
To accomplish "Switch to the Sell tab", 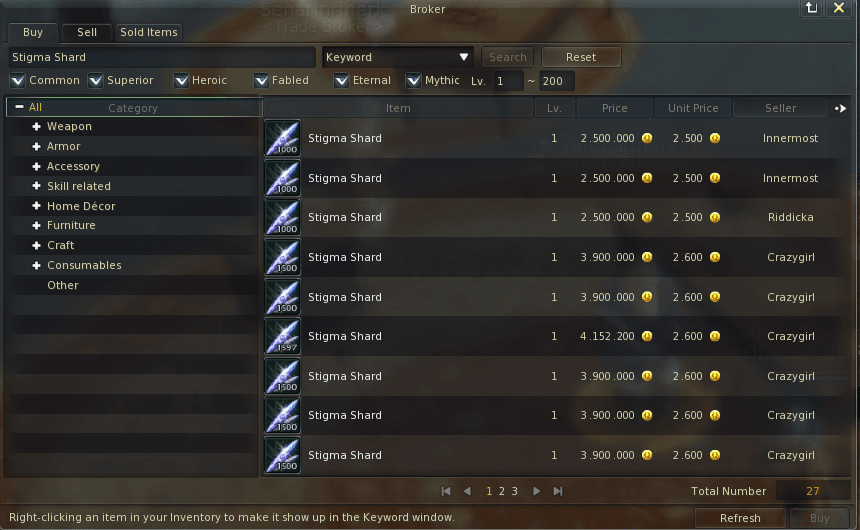I will tap(87, 32).
